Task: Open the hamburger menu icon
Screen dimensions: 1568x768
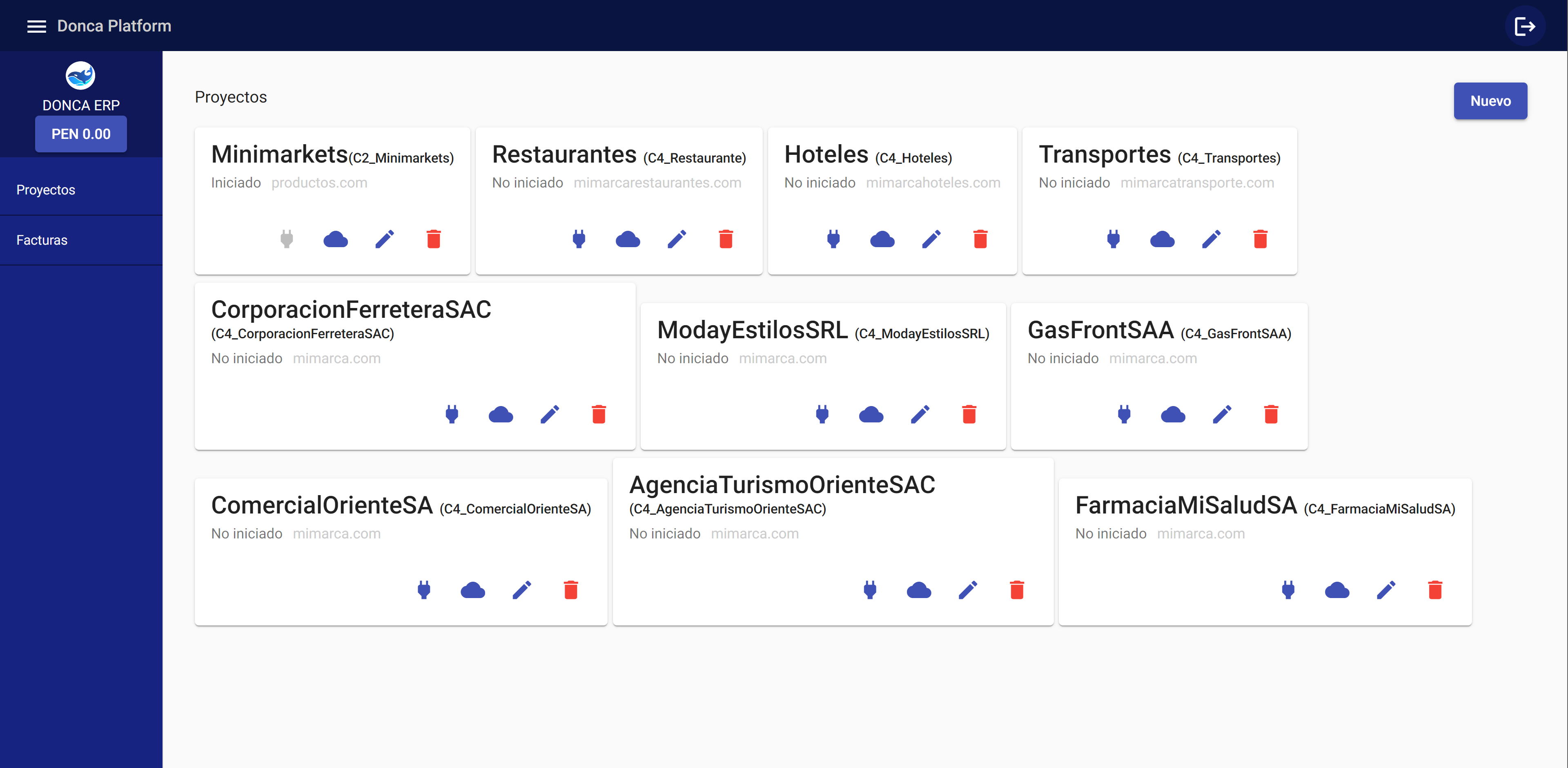Action: pos(36,26)
